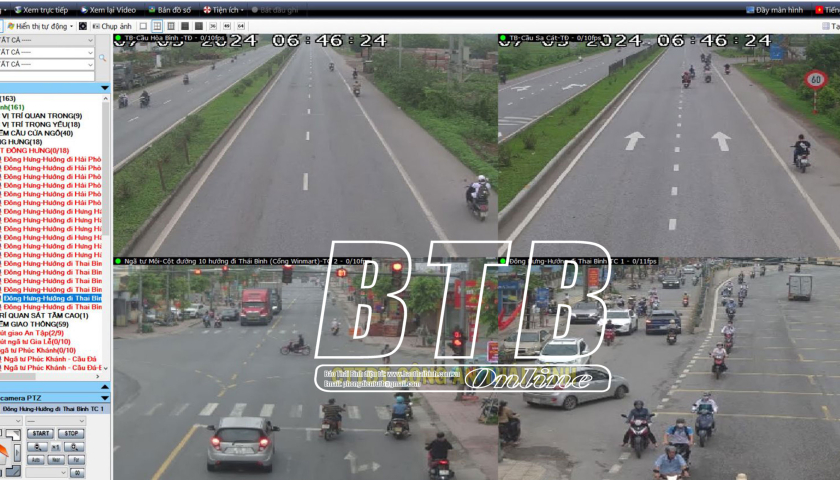Select ĐIỂM GIAO THÔNG(59) tree group
Viewport: 840px width, 480px height.
[x=34, y=324]
